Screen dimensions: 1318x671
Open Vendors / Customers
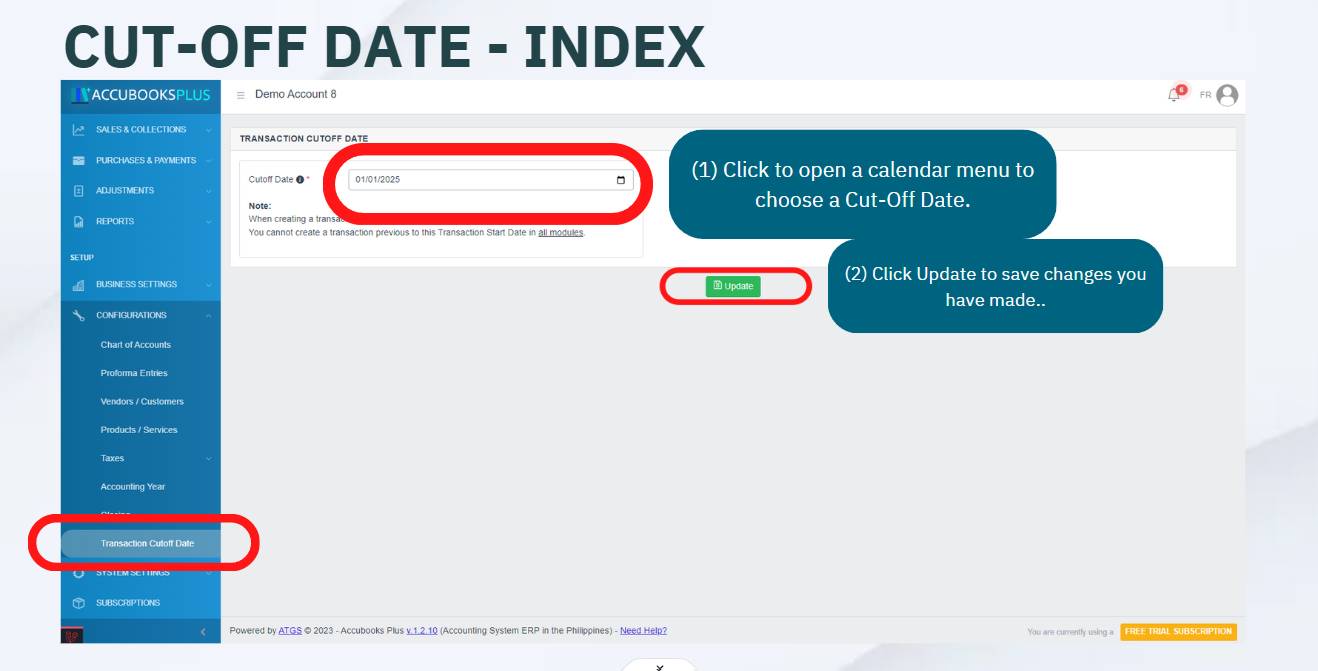point(142,401)
